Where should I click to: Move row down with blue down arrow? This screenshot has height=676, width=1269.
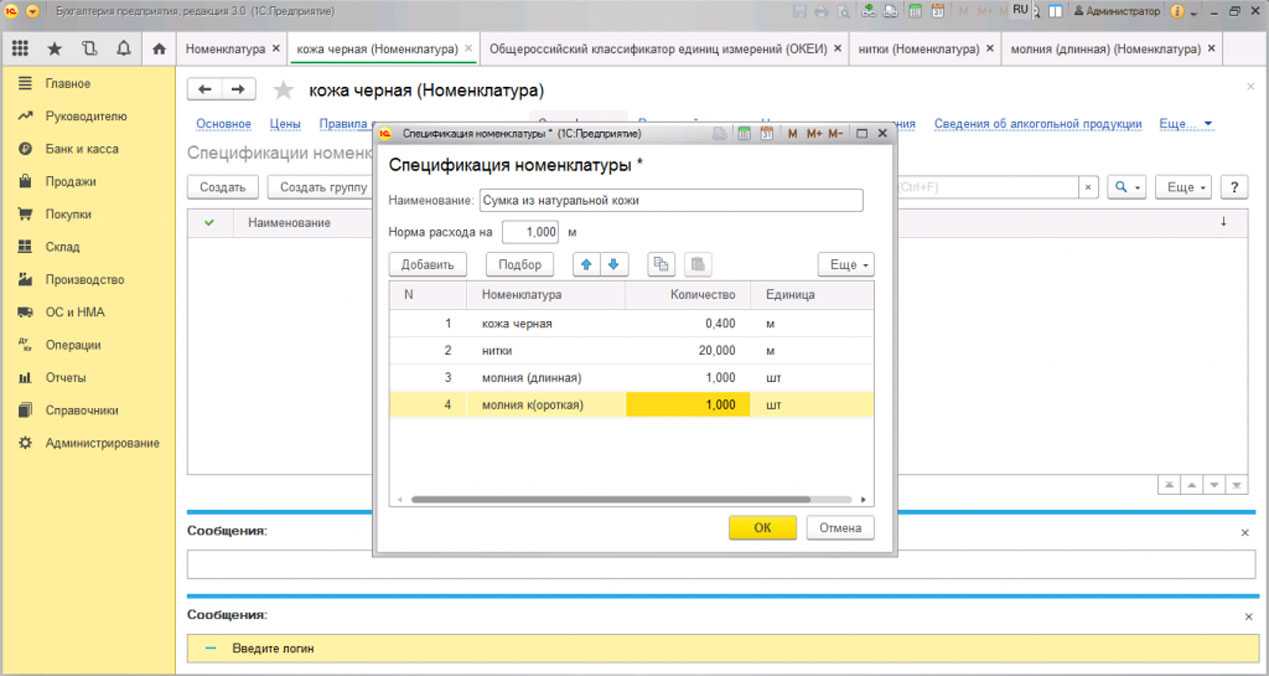(x=613, y=264)
